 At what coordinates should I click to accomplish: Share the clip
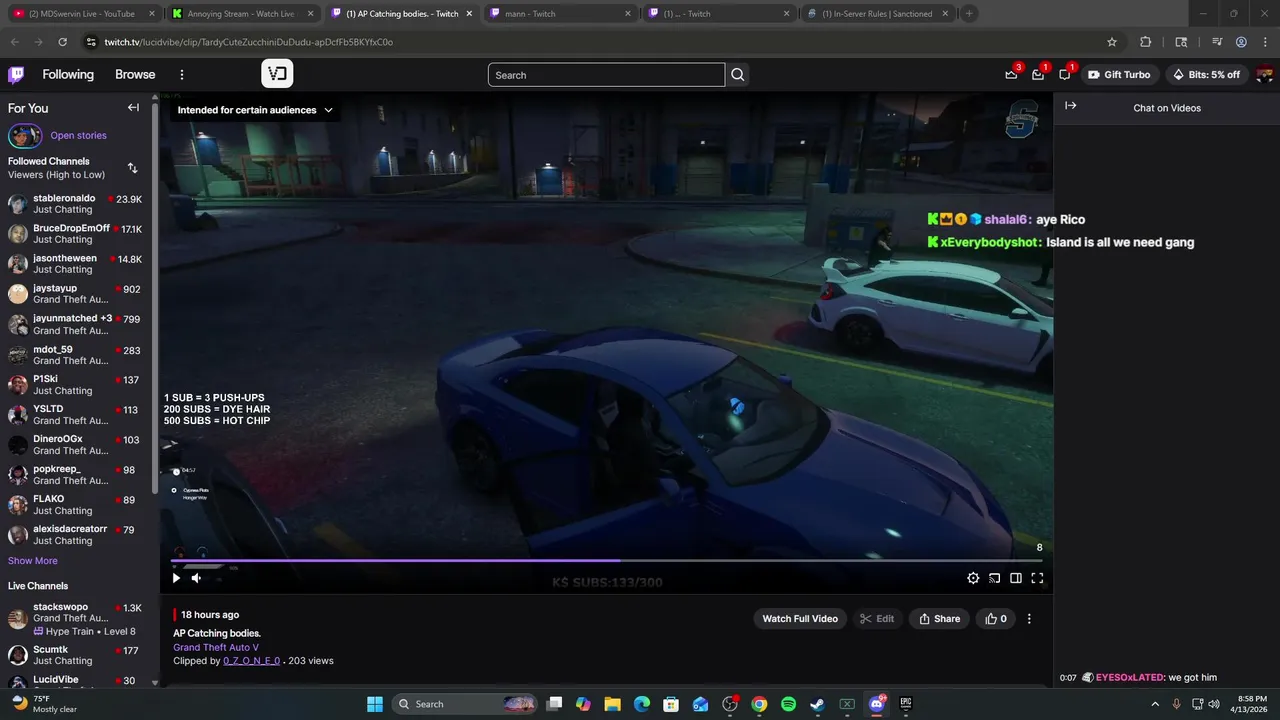click(939, 619)
